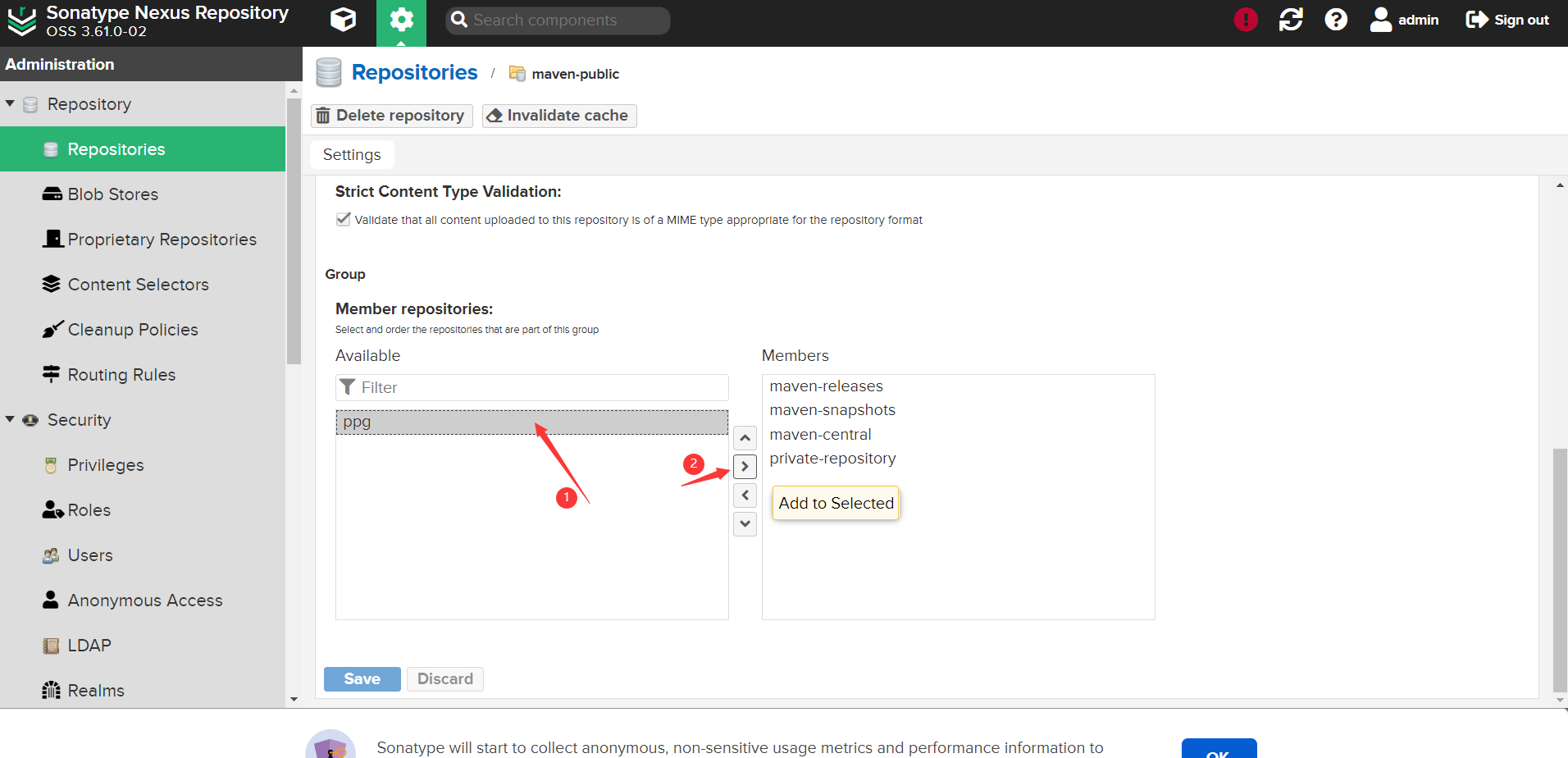Click the sidebar scrollbar thumb
Image resolution: width=1568 pixels, height=758 pixels.
coord(294,231)
